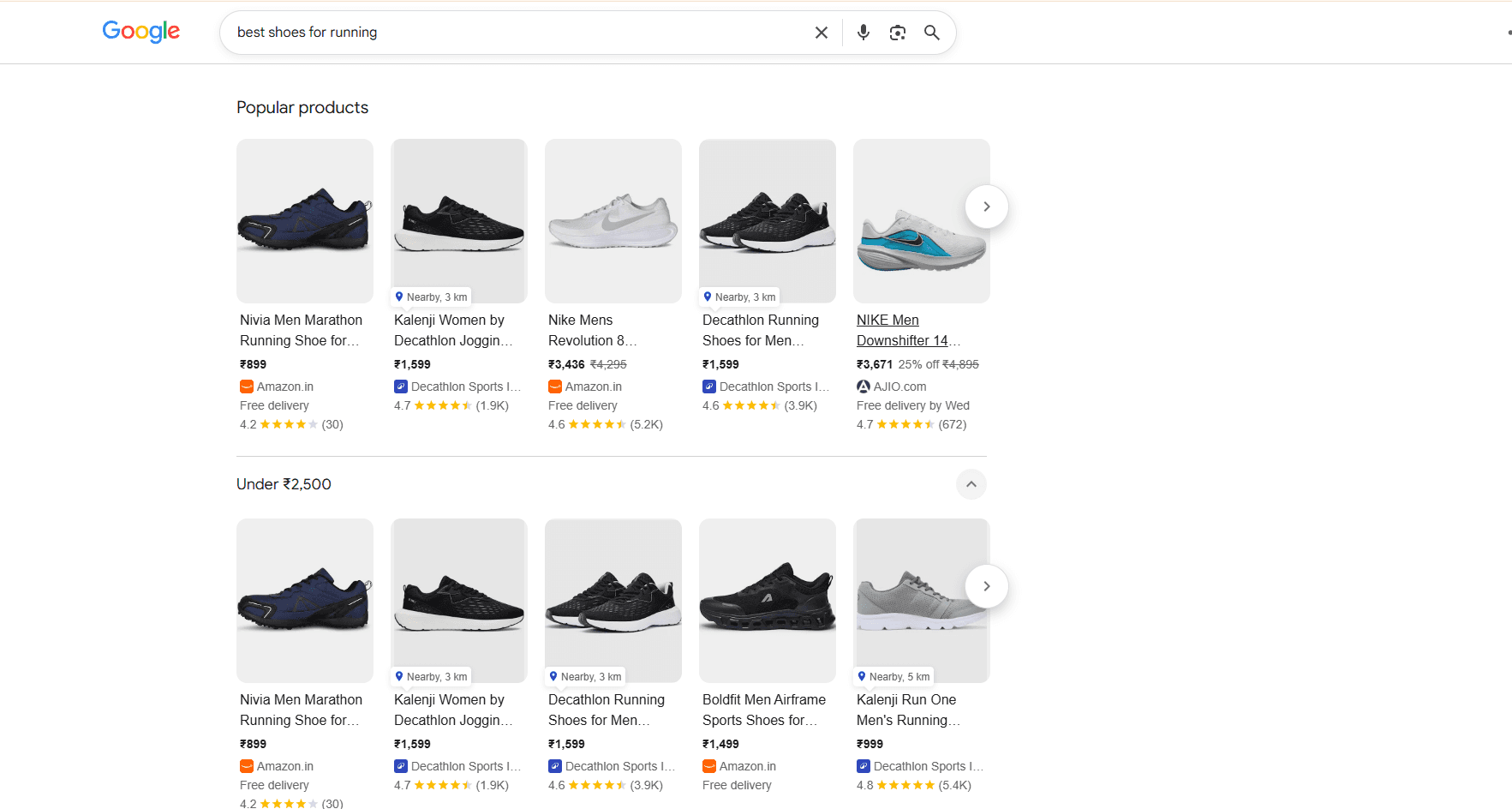Click the next arrow in Under ₹2,500 carousel
The height and width of the screenshot is (809, 1512).
986,586
